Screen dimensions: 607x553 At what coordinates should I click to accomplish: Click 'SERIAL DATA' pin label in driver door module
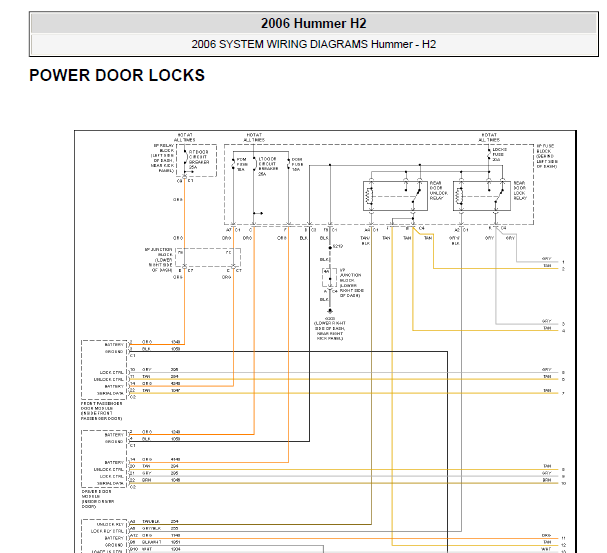coord(110,483)
